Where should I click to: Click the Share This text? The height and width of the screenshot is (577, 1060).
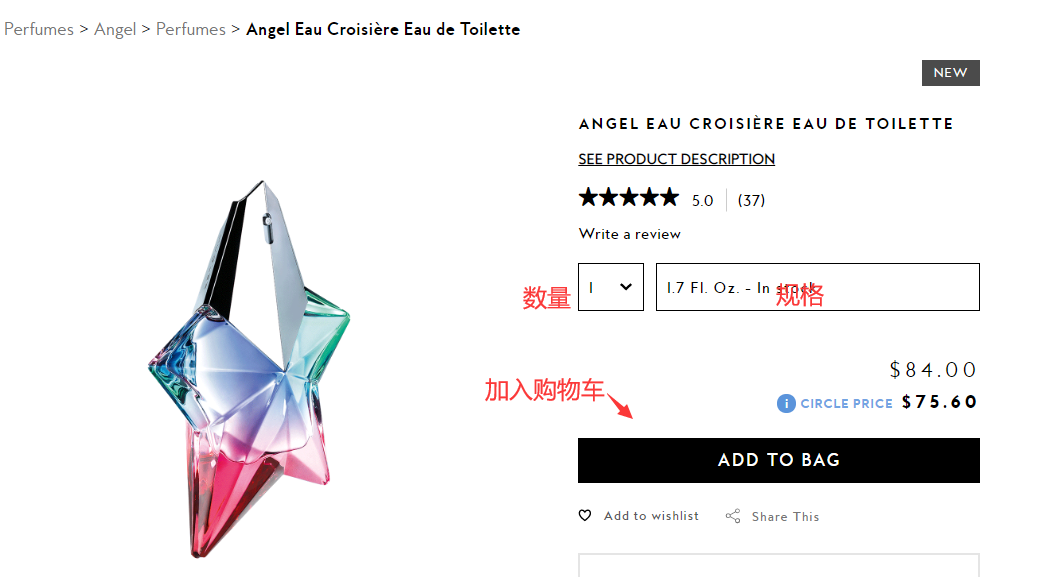pyautogui.click(x=785, y=517)
